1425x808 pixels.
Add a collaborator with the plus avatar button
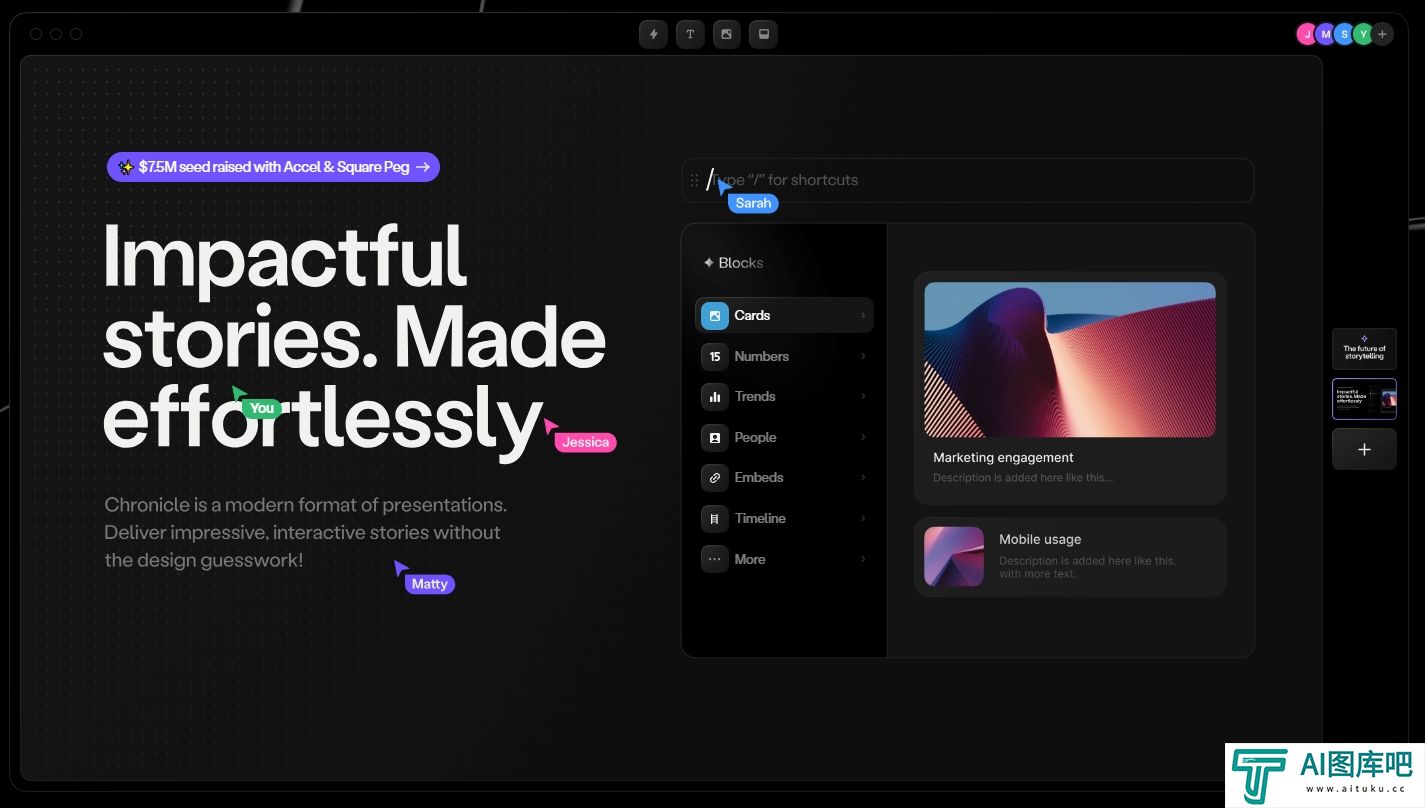pyautogui.click(x=1382, y=34)
